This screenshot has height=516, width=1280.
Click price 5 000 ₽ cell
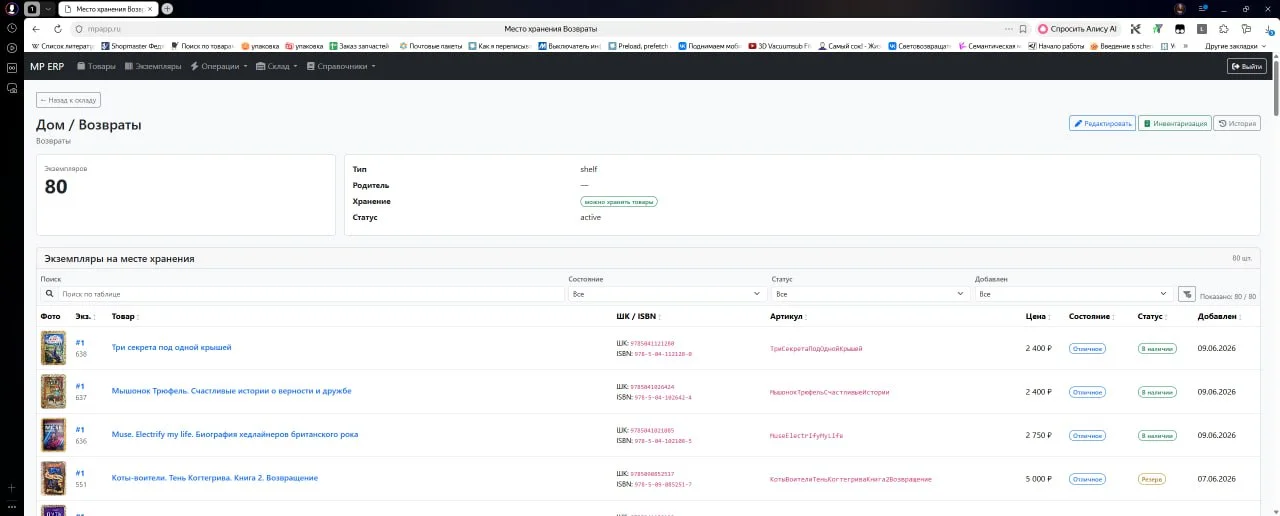coord(1038,479)
